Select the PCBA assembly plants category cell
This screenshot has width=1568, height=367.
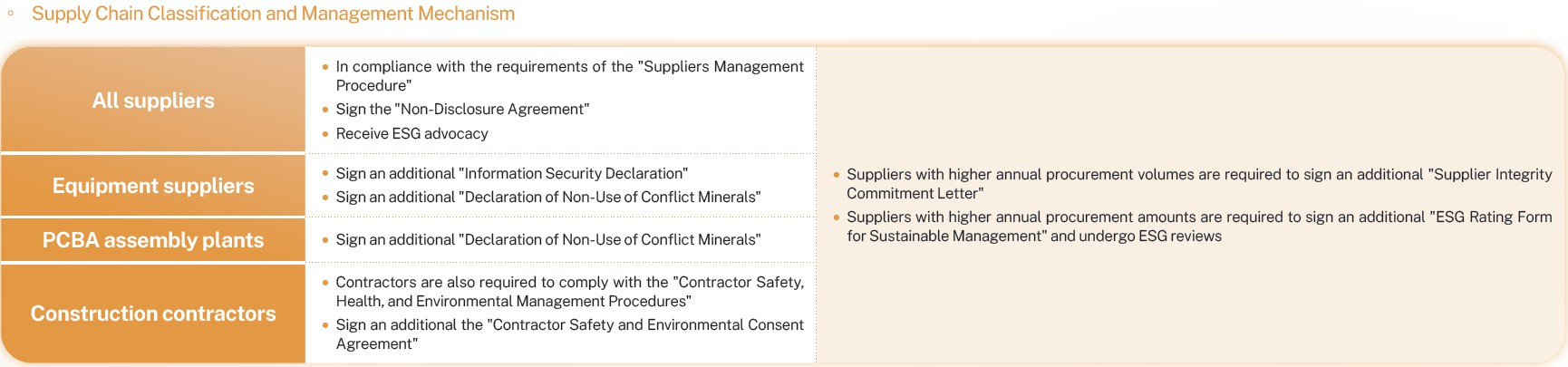(x=153, y=240)
